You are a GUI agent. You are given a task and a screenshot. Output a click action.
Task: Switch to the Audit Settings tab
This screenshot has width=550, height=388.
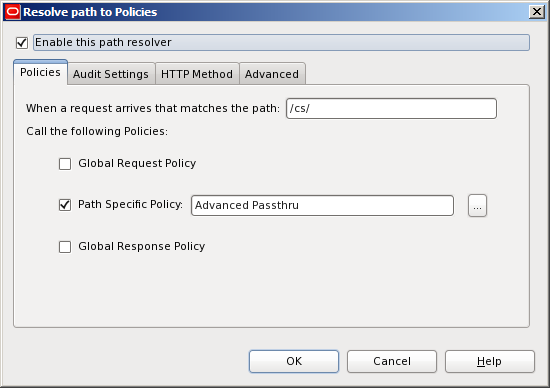[x=111, y=74]
